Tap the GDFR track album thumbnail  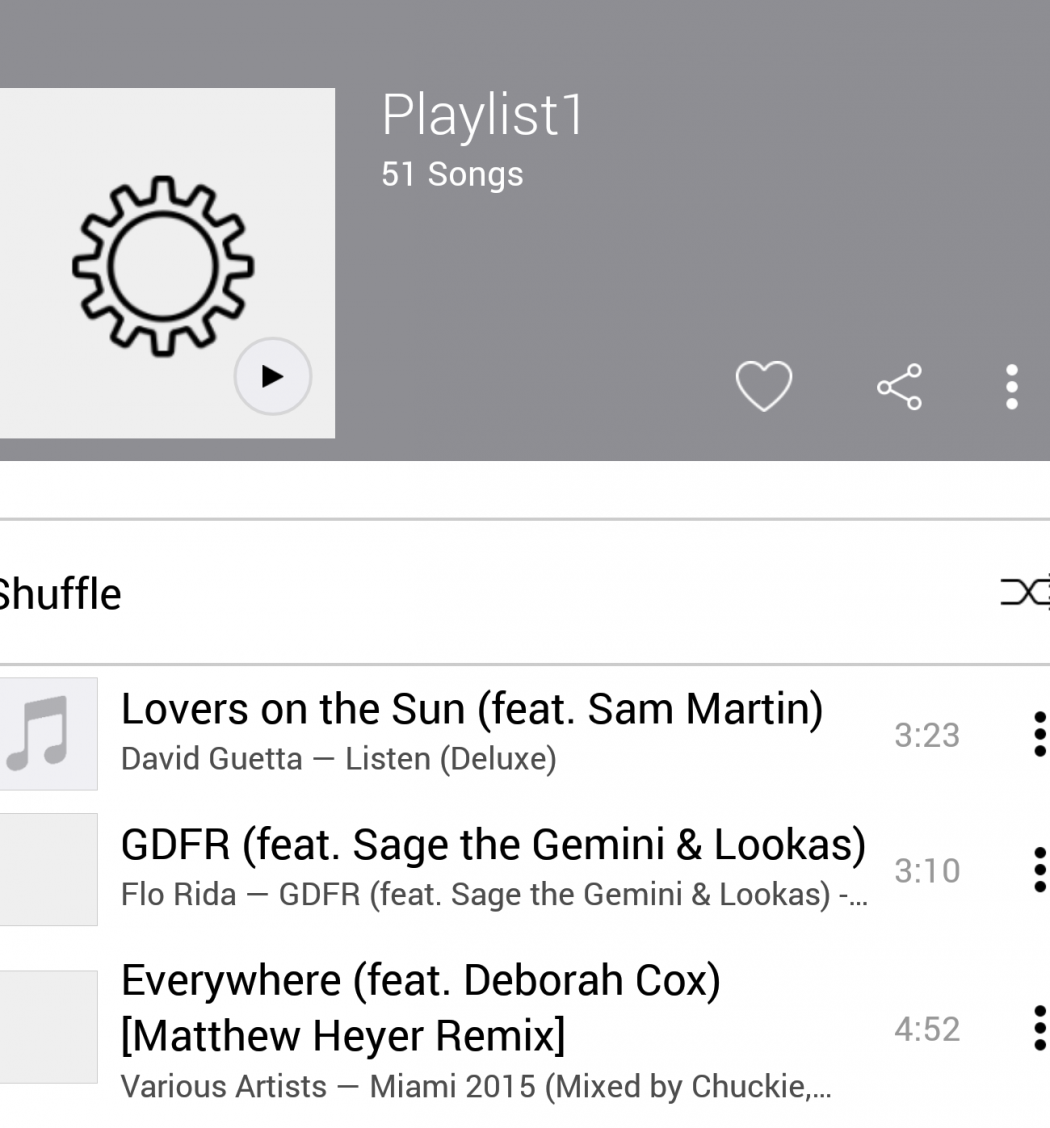(x=48, y=869)
